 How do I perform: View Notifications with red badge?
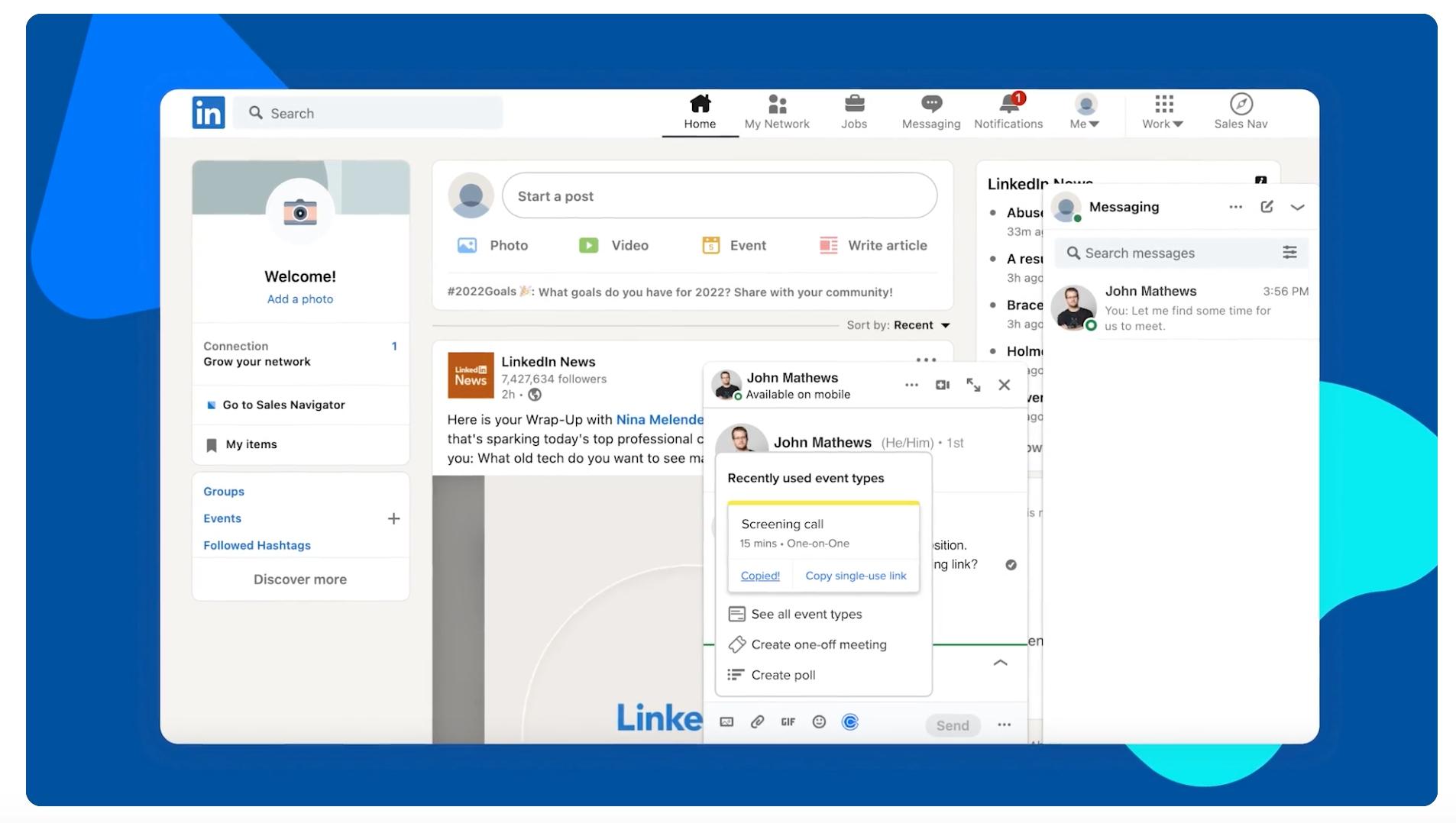click(1008, 111)
